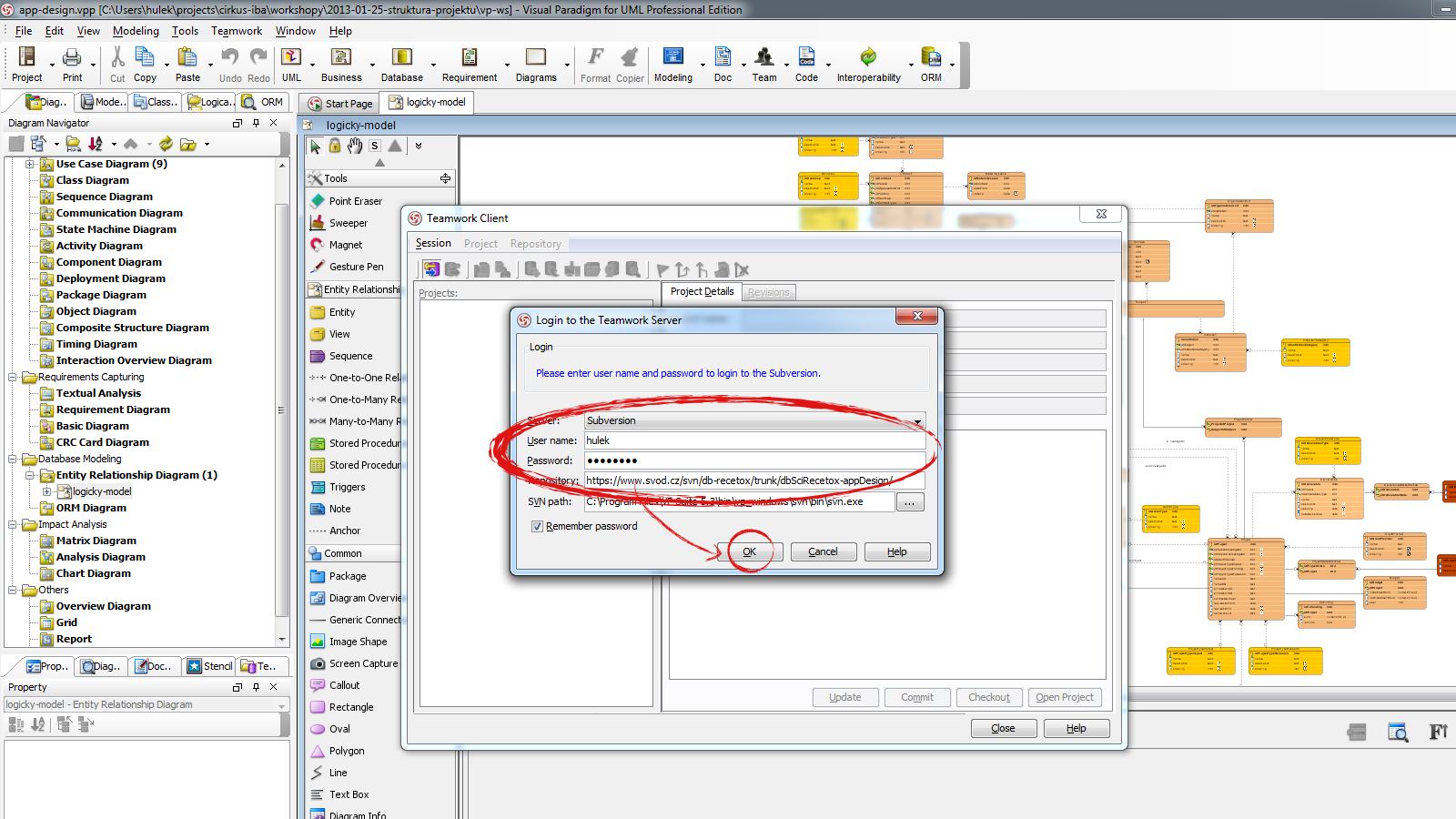Click the Repository URL input field
This screenshot has height=819, width=1456.
tap(754, 480)
